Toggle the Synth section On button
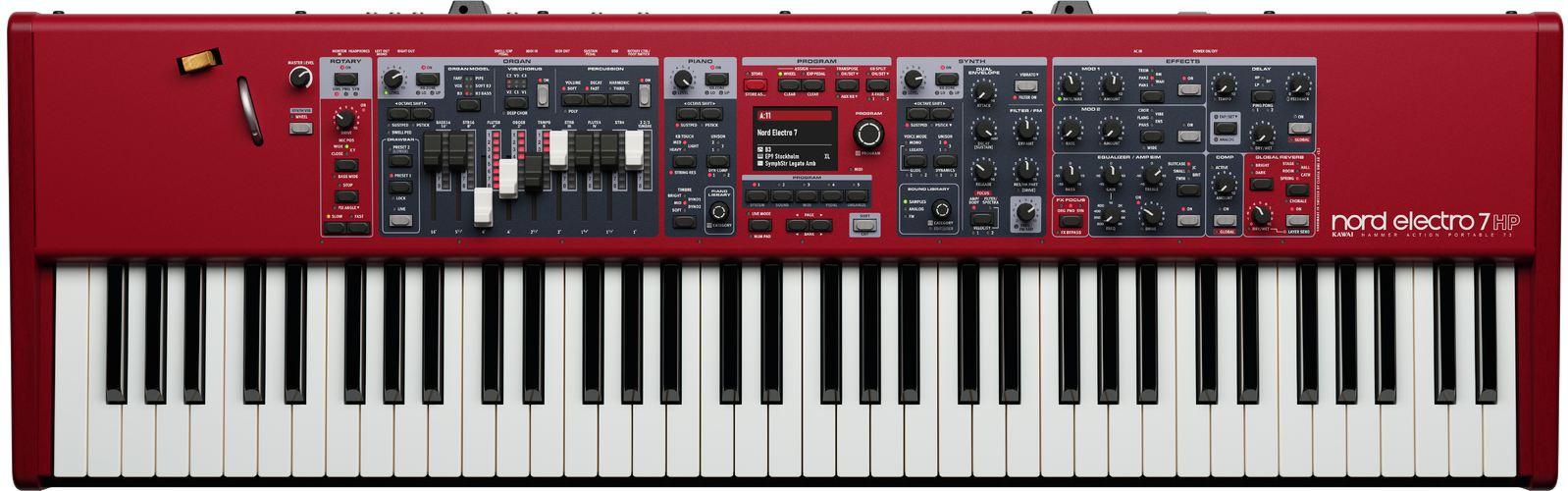The height and width of the screenshot is (491, 1568). [947, 79]
